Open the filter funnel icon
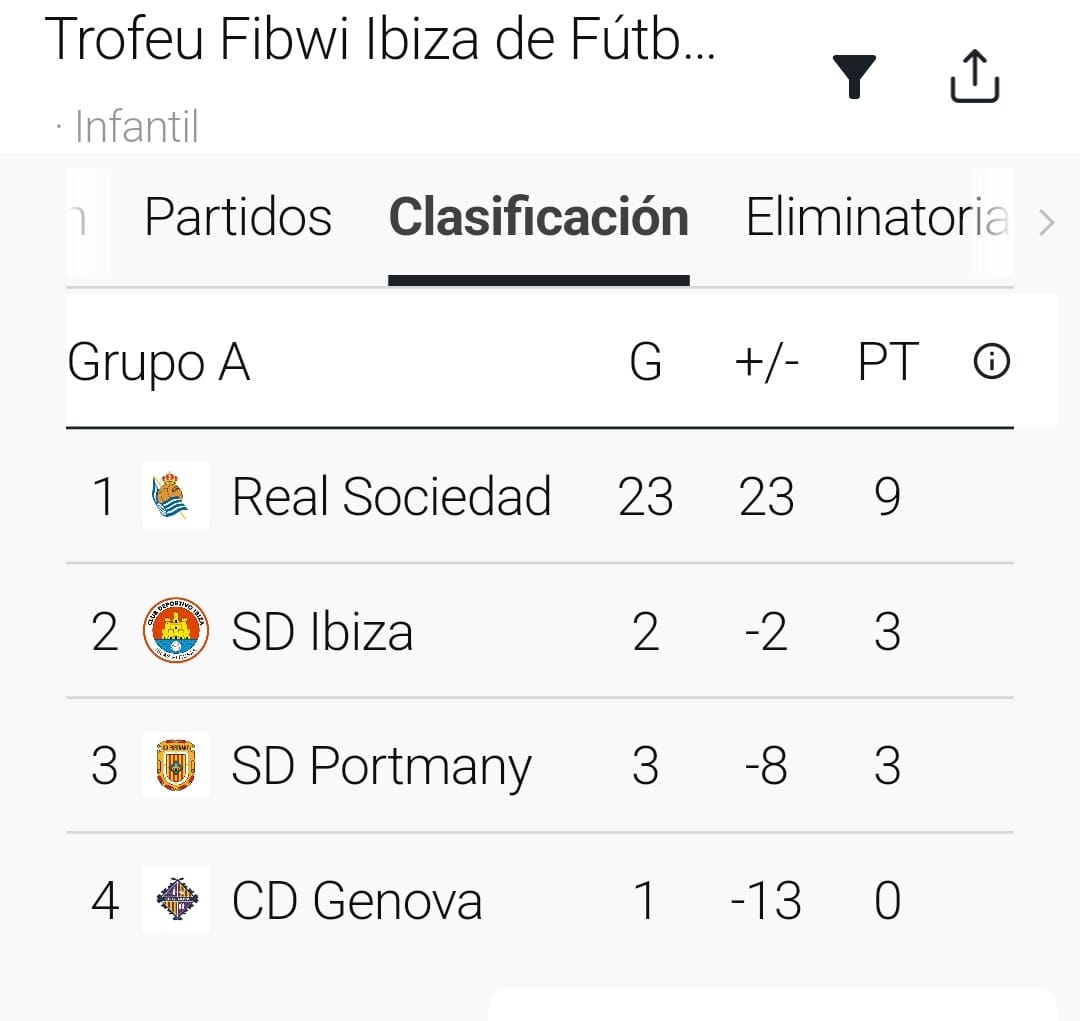The image size is (1080, 1021). (x=853, y=77)
